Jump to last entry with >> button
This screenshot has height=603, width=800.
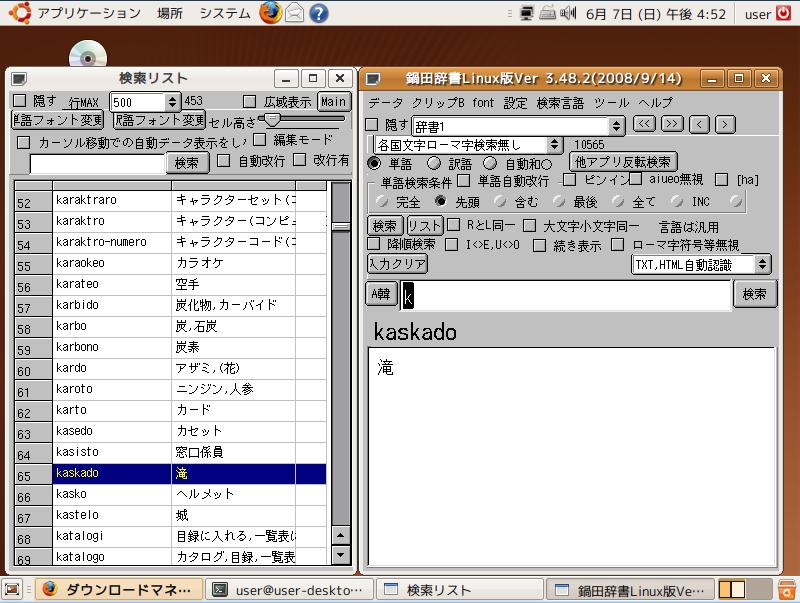(672, 124)
